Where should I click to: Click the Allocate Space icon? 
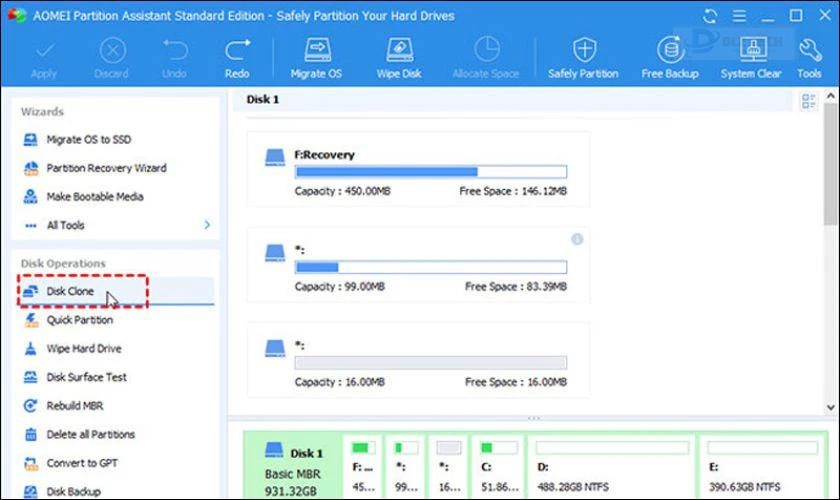click(486, 50)
